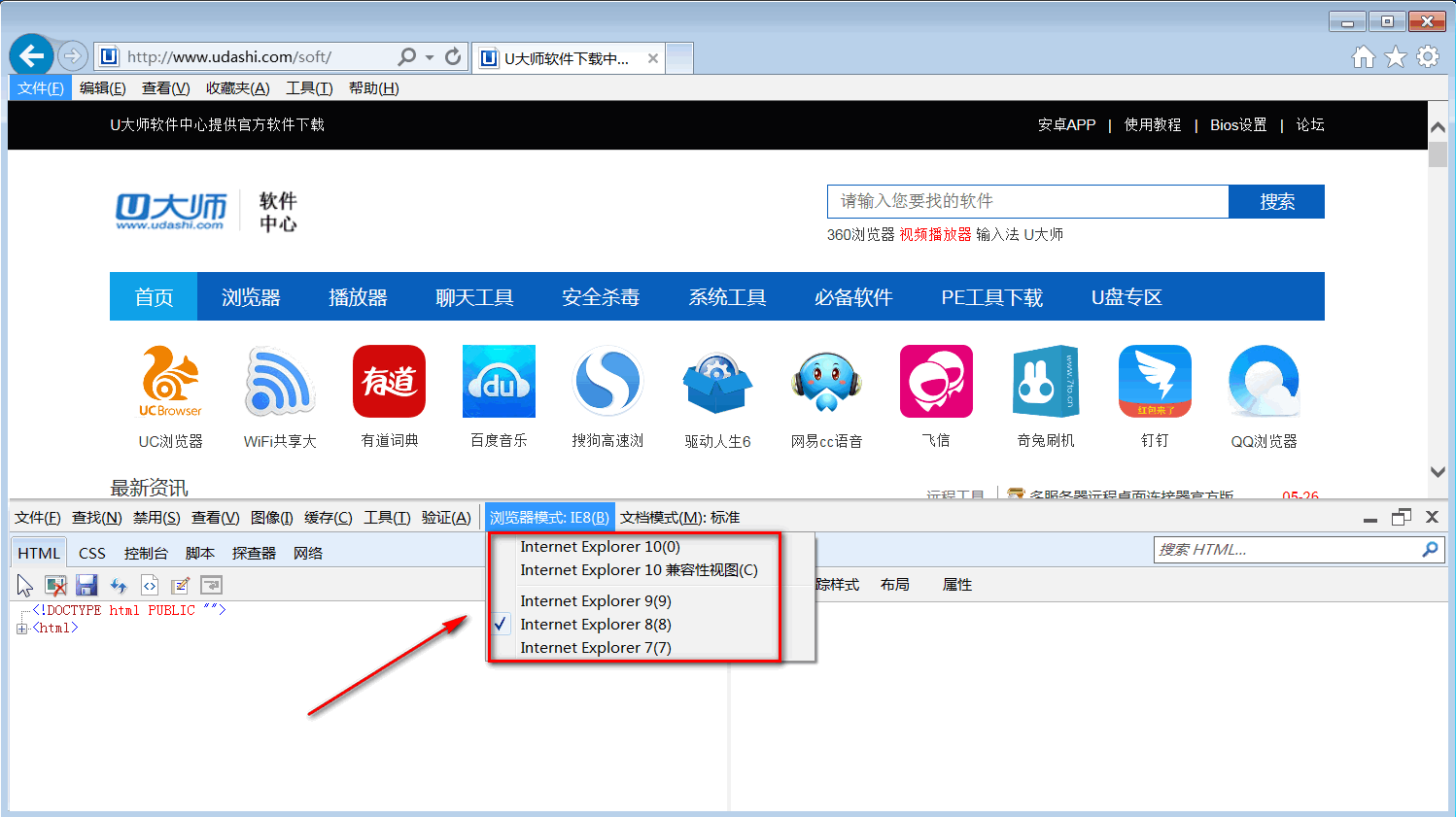Switch to the 探查器 tab
This screenshot has width=1456, height=817.
255,553
